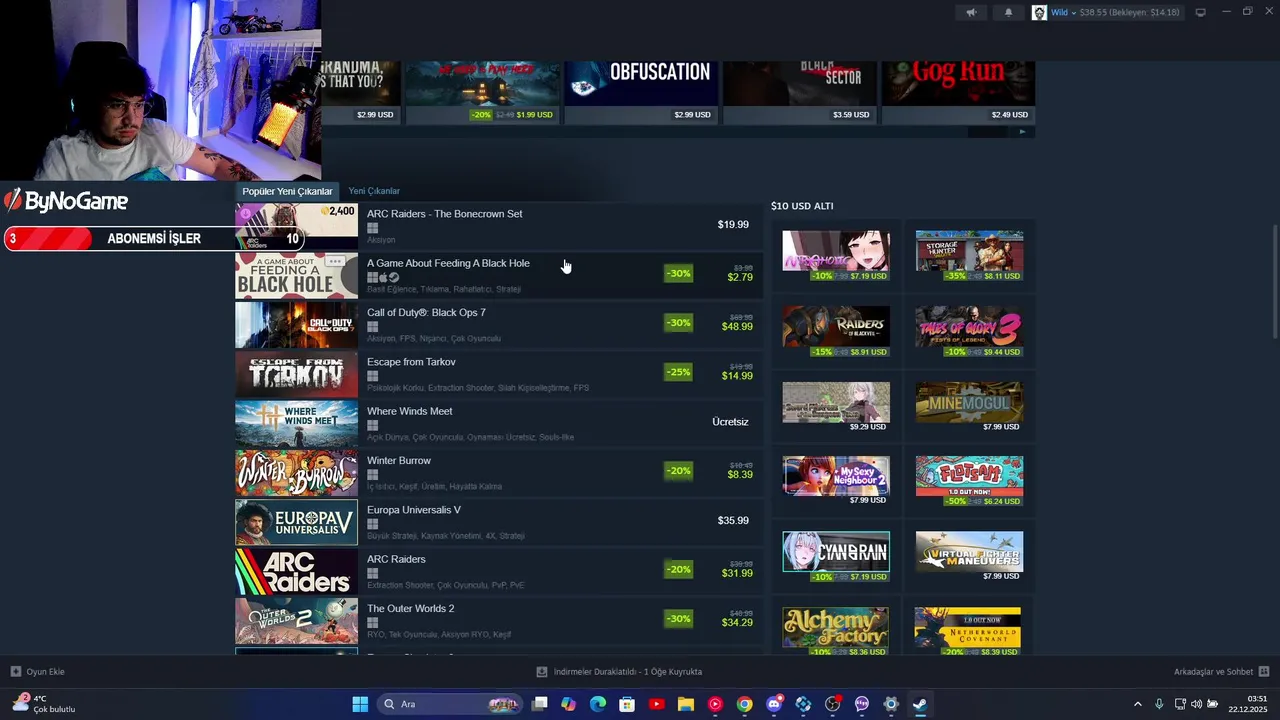1280x720 pixels.
Task: Click the Windows platform icon under Escape from Tarkov
Action: coord(373,376)
